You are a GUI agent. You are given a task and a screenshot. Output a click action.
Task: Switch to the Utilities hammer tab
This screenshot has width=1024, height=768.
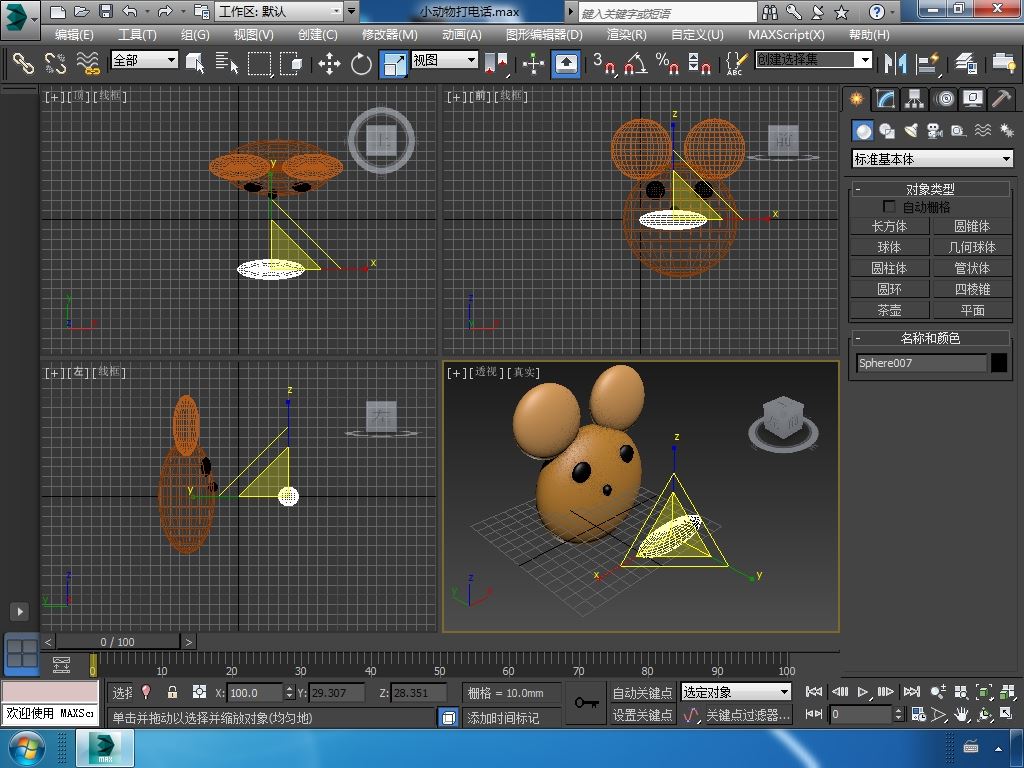tap(1002, 99)
